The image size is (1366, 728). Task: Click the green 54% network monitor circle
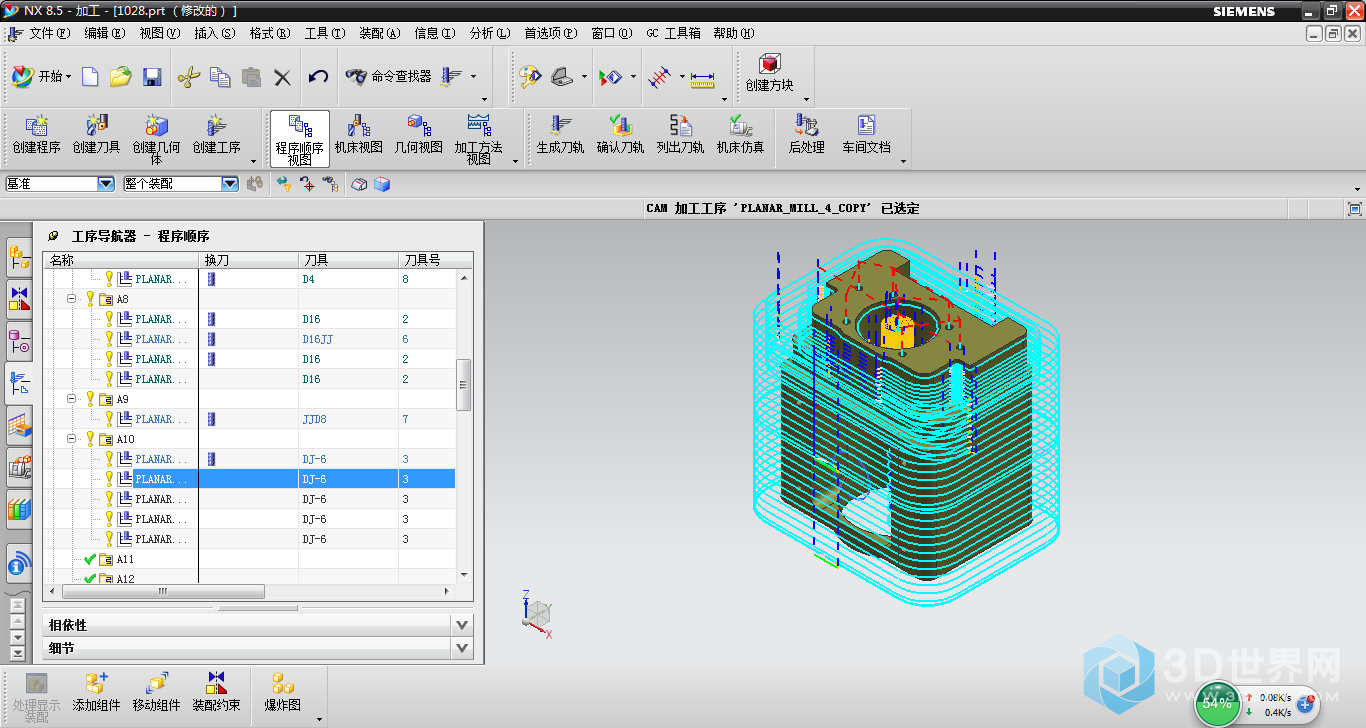tap(1217, 704)
